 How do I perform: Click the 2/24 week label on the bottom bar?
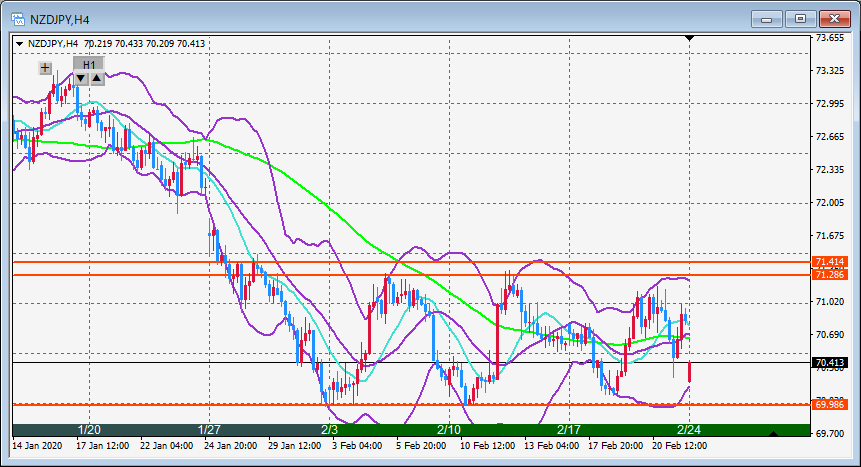pos(689,430)
